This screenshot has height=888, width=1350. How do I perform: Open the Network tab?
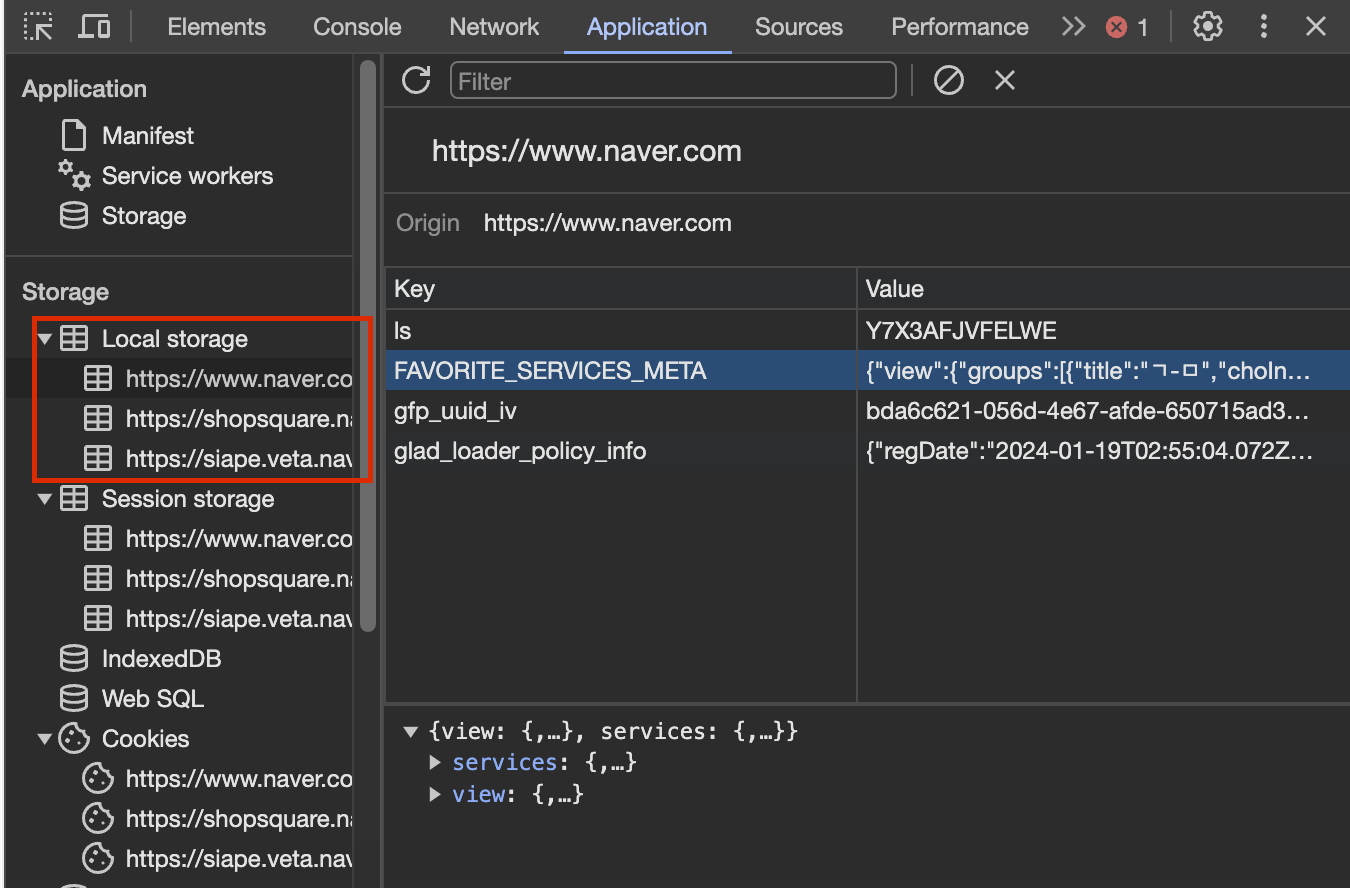[x=494, y=27]
